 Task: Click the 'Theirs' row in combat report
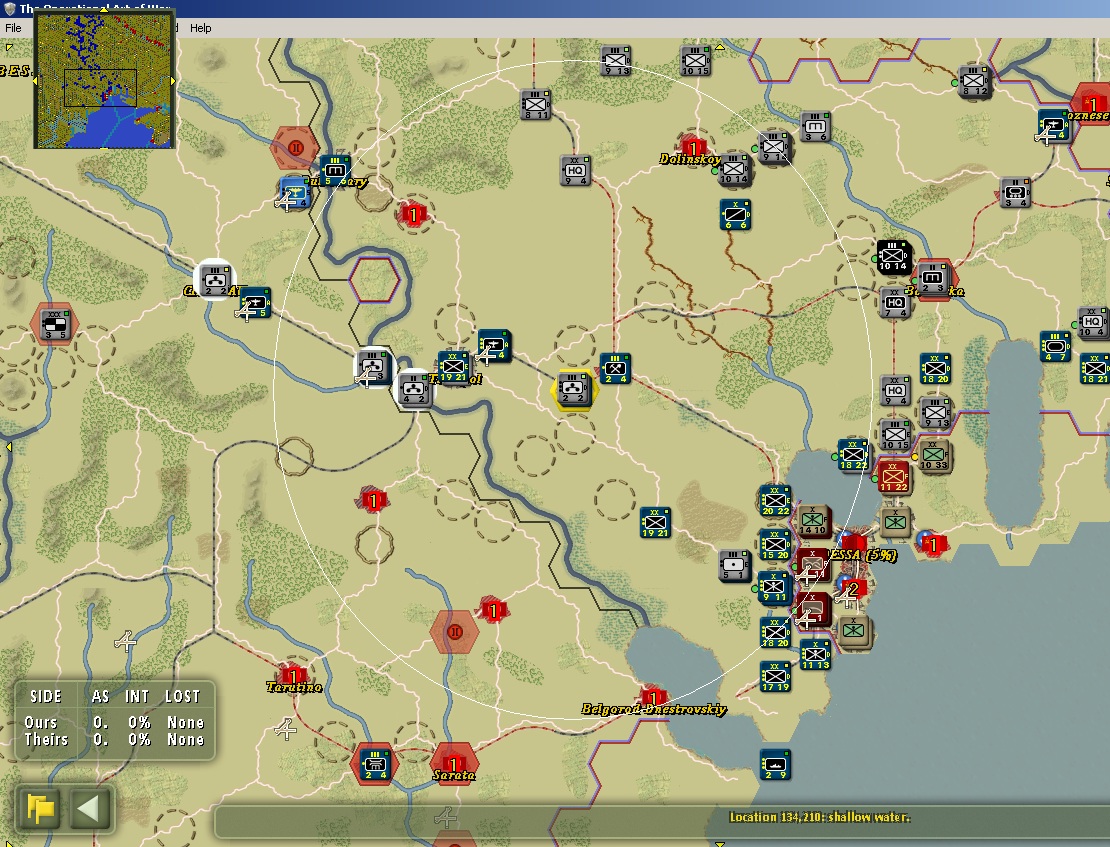click(x=114, y=739)
